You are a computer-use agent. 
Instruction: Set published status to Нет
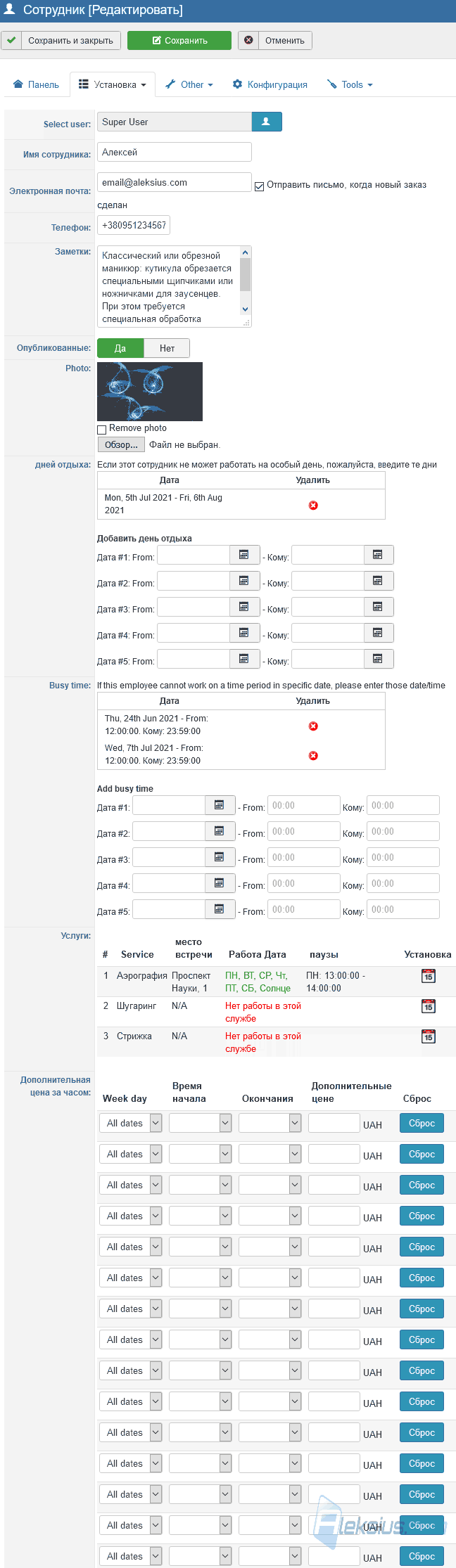[167, 348]
